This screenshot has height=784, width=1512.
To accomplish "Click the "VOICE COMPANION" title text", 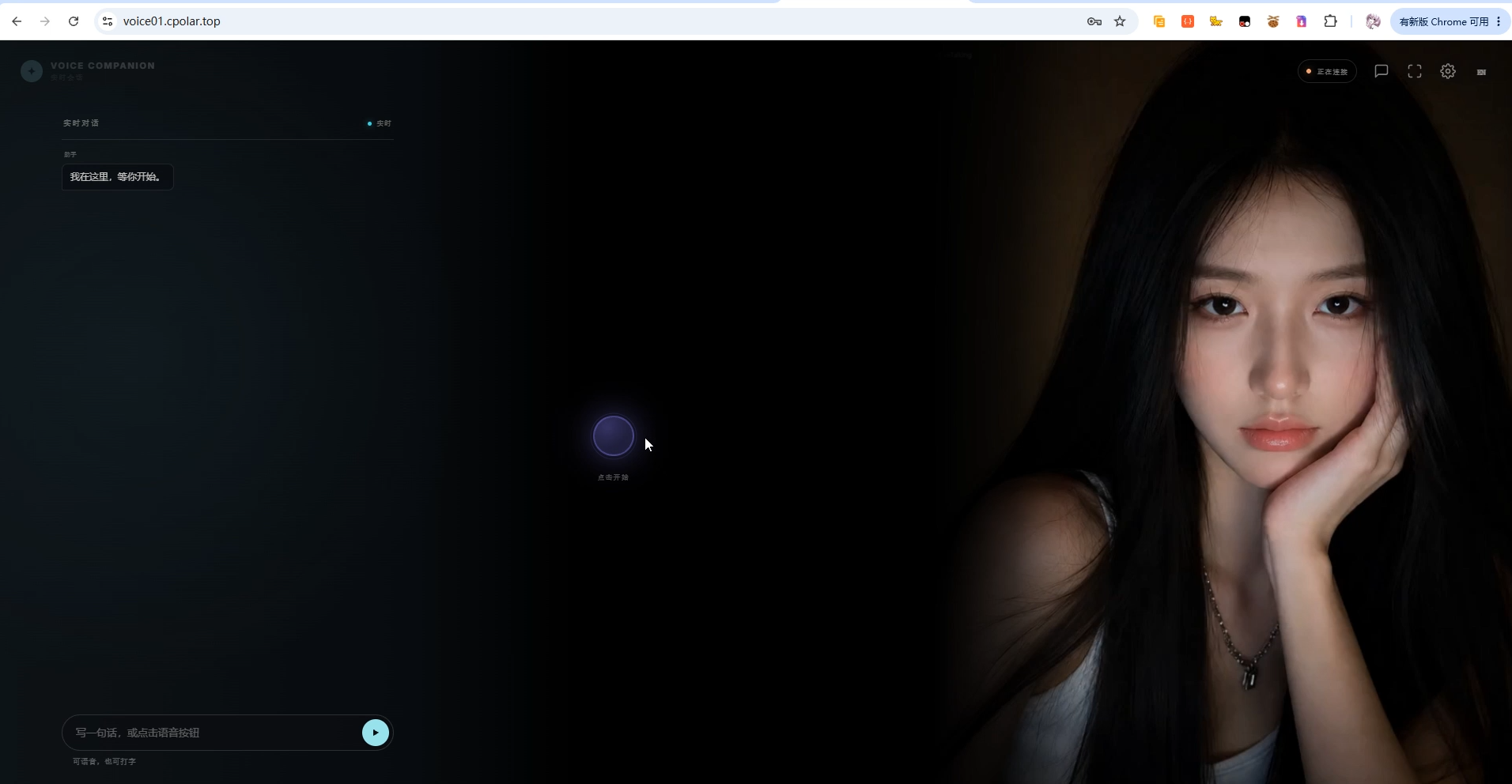I will click(103, 66).
